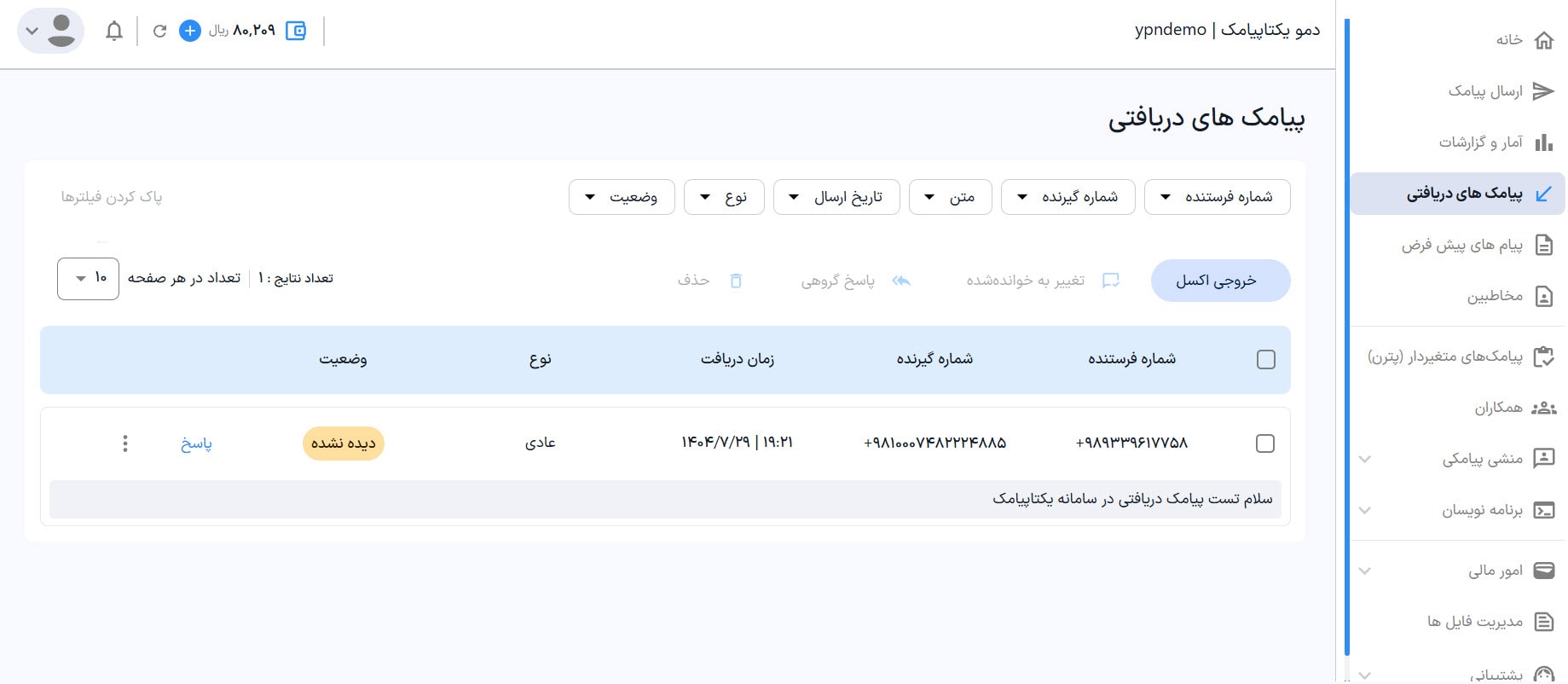Toggle the select-all checkbox in table header
The width and height of the screenshot is (1568, 684).
click(x=1265, y=360)
